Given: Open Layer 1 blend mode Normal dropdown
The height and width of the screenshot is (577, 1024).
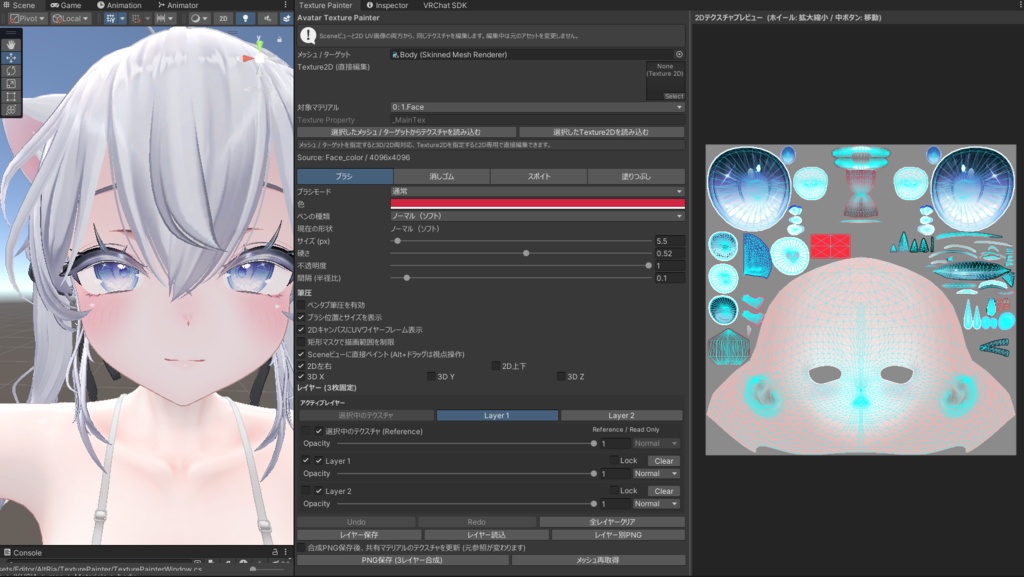Looking at the screenshot, I should (x=656, y=473).
